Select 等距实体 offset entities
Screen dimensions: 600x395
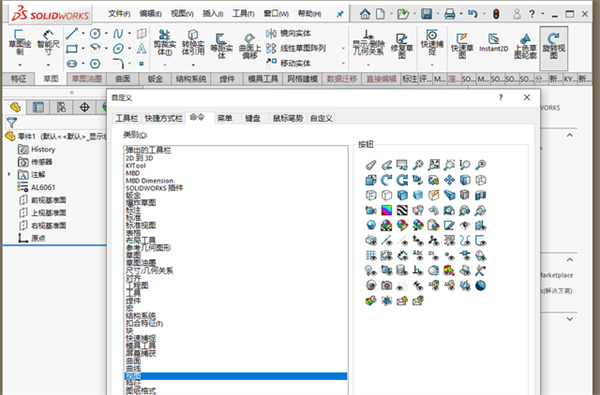221,45
